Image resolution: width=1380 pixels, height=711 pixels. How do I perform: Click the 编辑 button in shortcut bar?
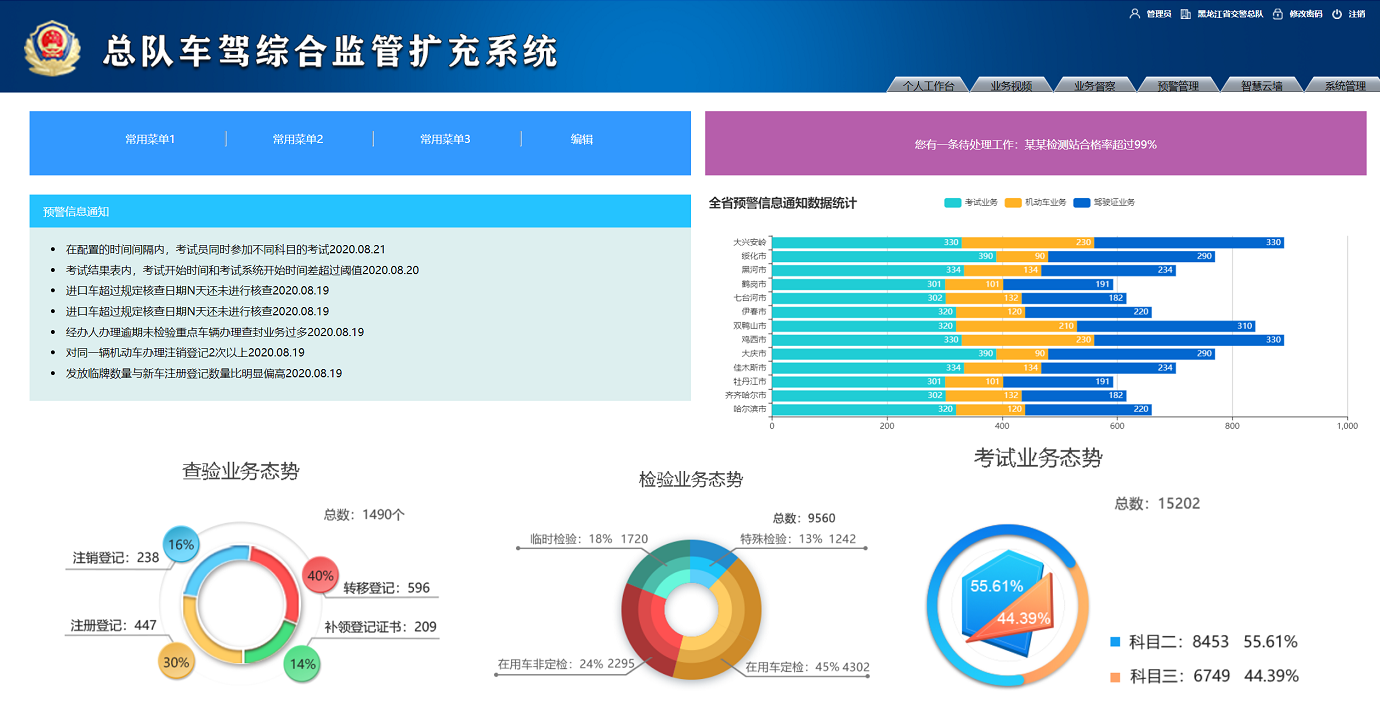pos(582,139)
